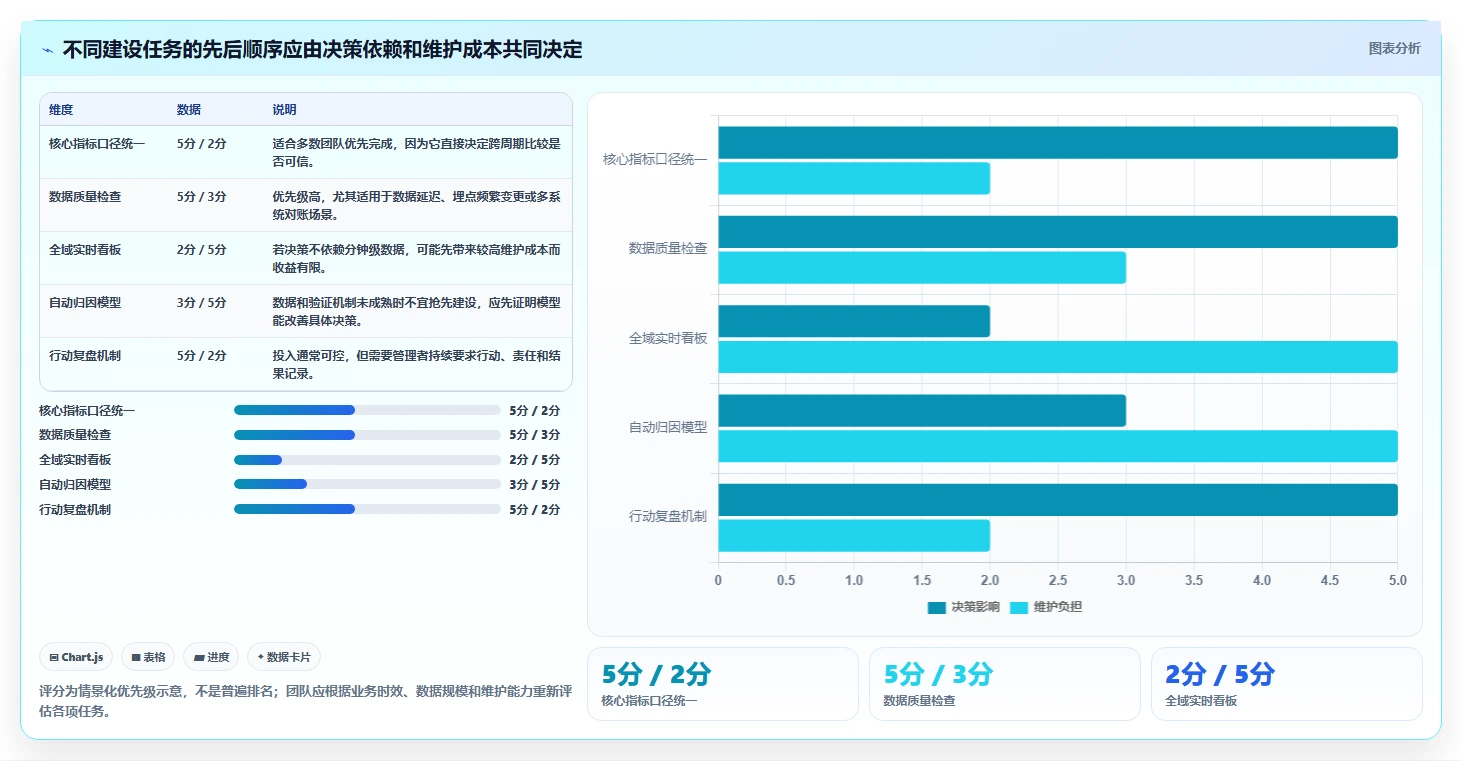The height and width of the screenshot is (761, 1462).
Task: Select the Chart.js tag chip
Action: point(77,657)
